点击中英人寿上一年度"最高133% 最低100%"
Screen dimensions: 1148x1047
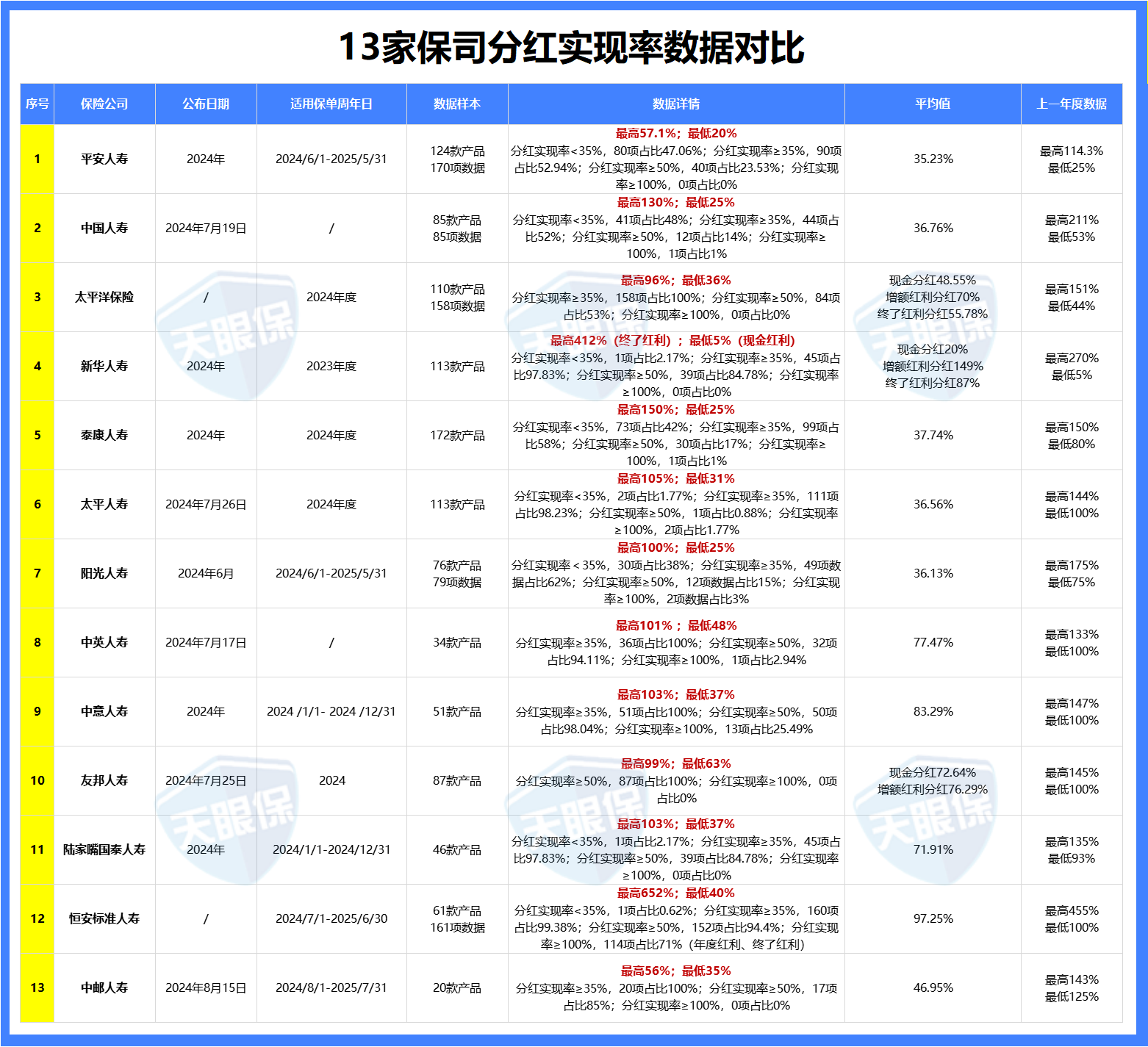click(x=1073, y=642)
